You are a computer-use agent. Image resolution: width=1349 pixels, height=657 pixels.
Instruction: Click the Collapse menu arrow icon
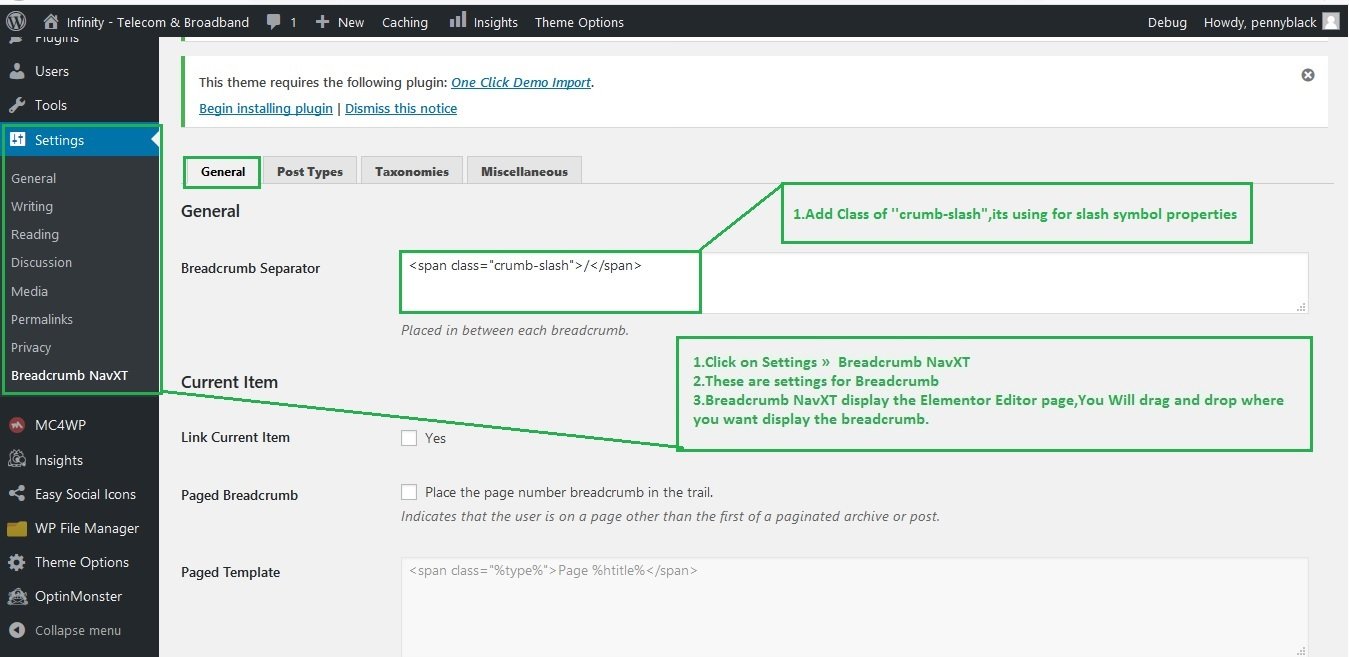click(17, 630)
